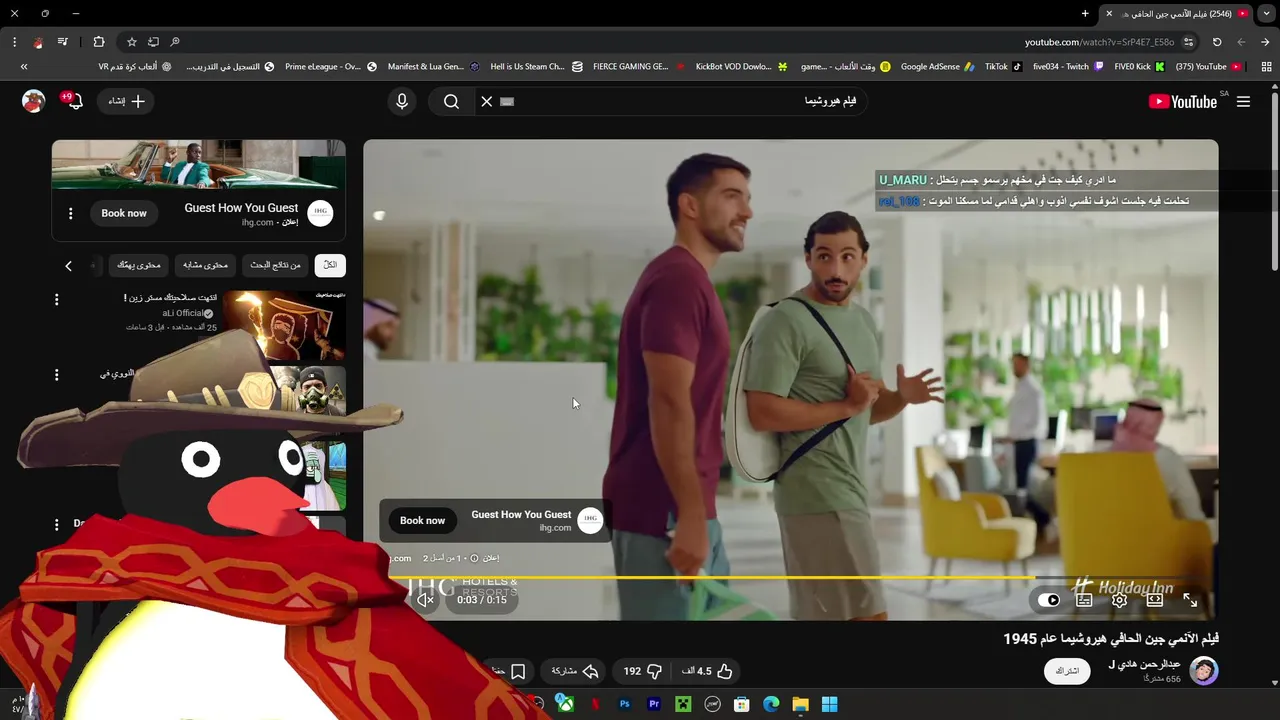
Task: Select the محتوى يهمّك chip
Action: tap(139, 265)
